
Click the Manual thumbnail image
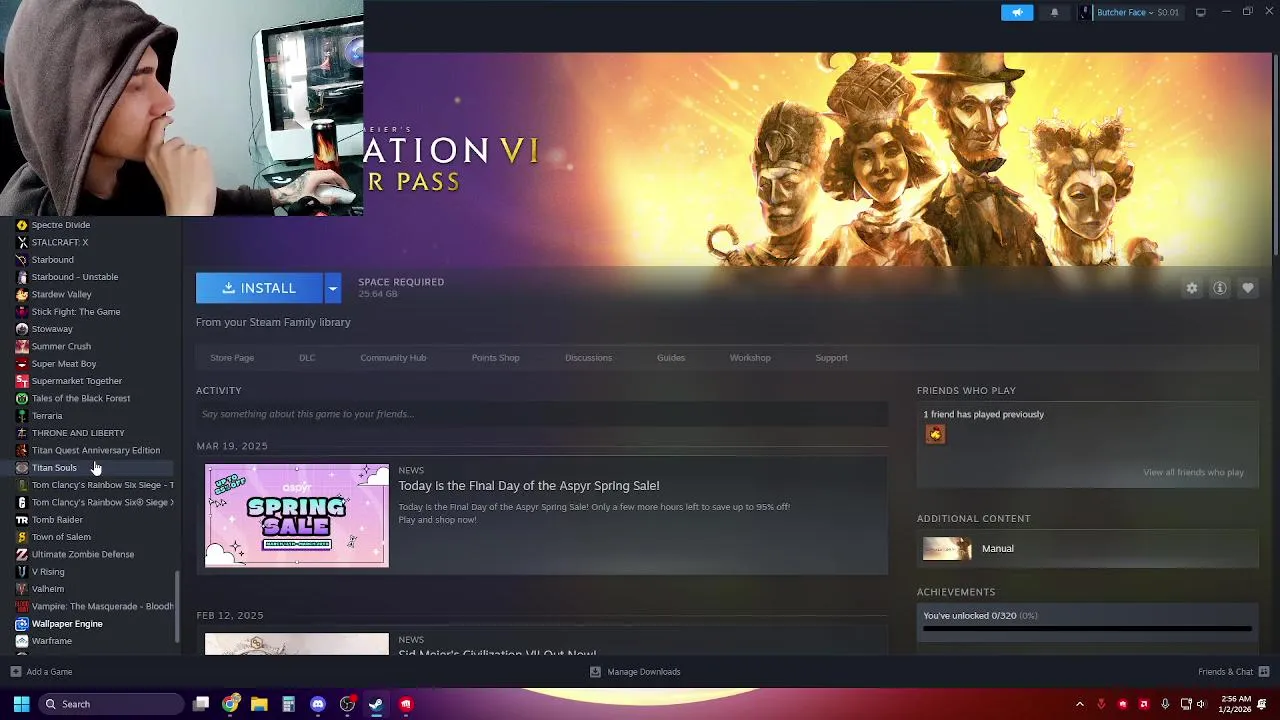point(947,548)
